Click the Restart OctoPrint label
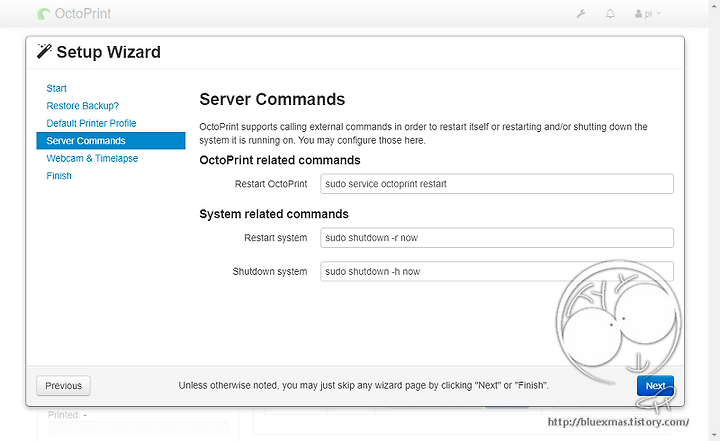 coord(271,184)
